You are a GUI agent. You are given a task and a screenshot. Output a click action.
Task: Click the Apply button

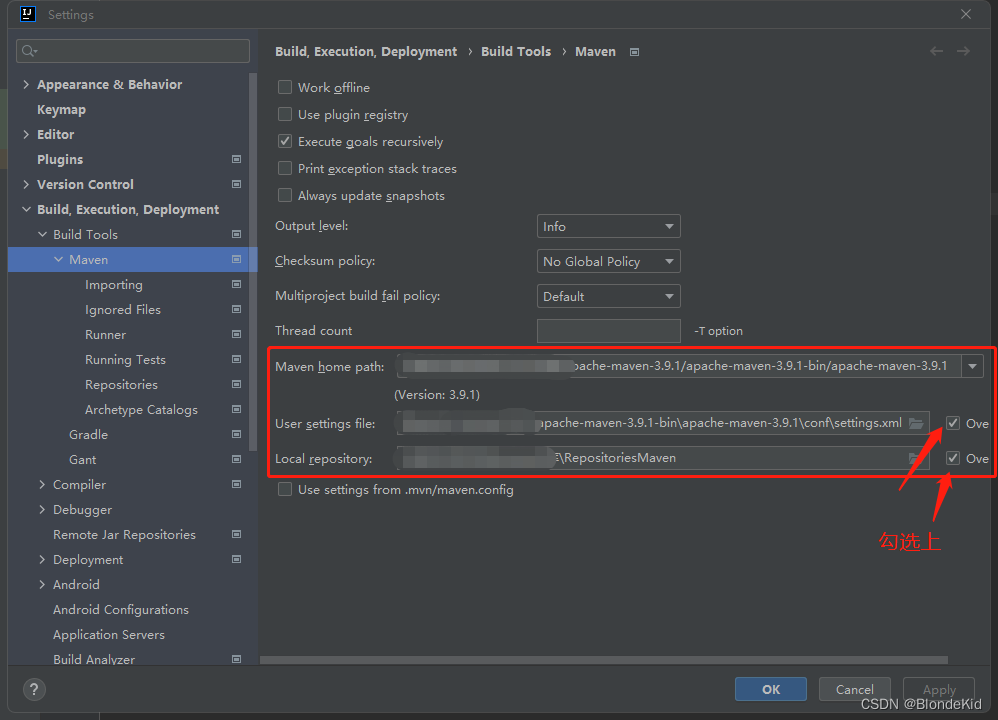939,689
